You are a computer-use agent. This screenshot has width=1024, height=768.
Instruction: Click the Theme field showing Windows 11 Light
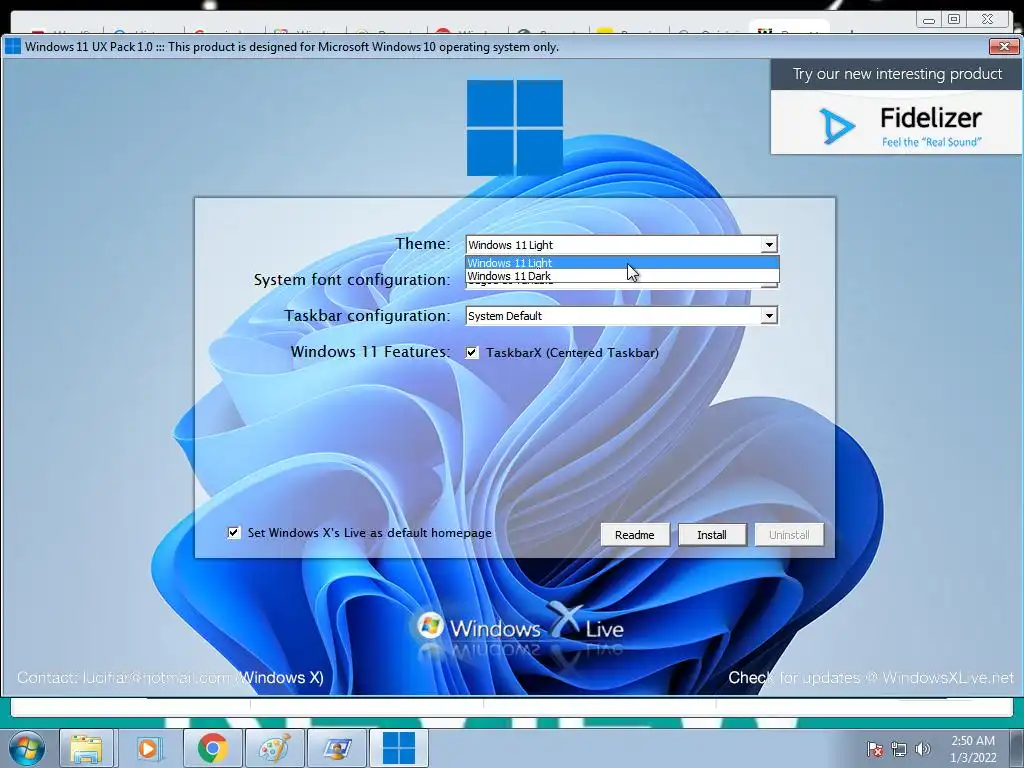(622, 245)
